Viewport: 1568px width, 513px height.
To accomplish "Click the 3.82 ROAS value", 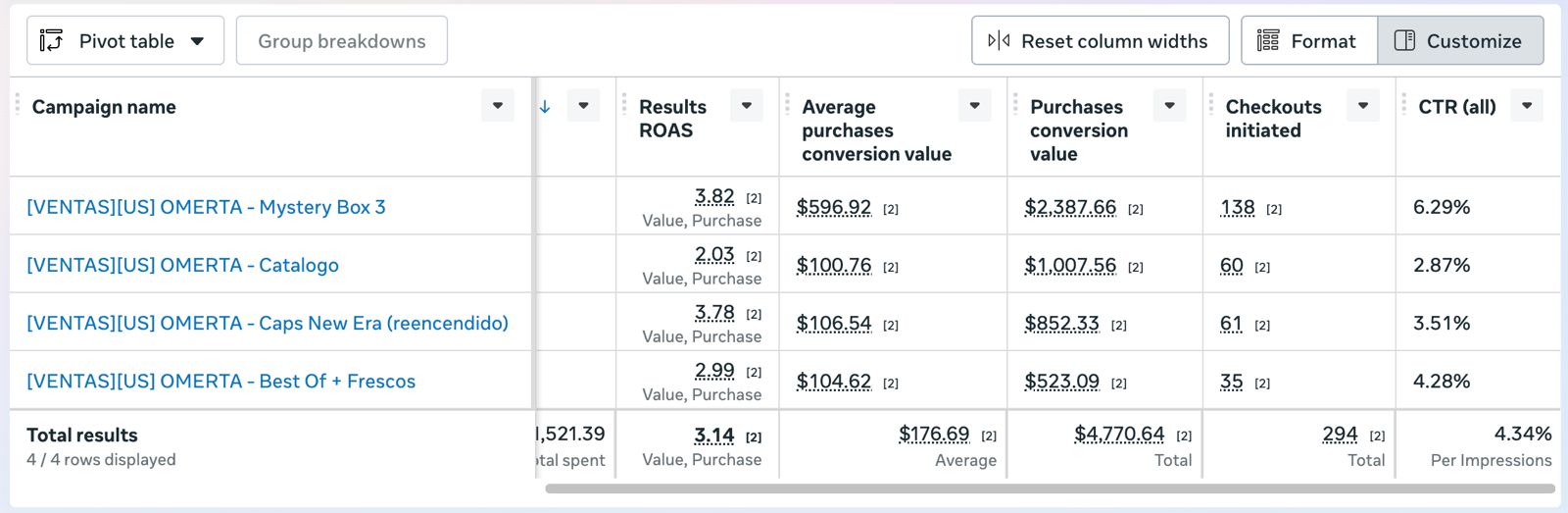I will 714,196.
